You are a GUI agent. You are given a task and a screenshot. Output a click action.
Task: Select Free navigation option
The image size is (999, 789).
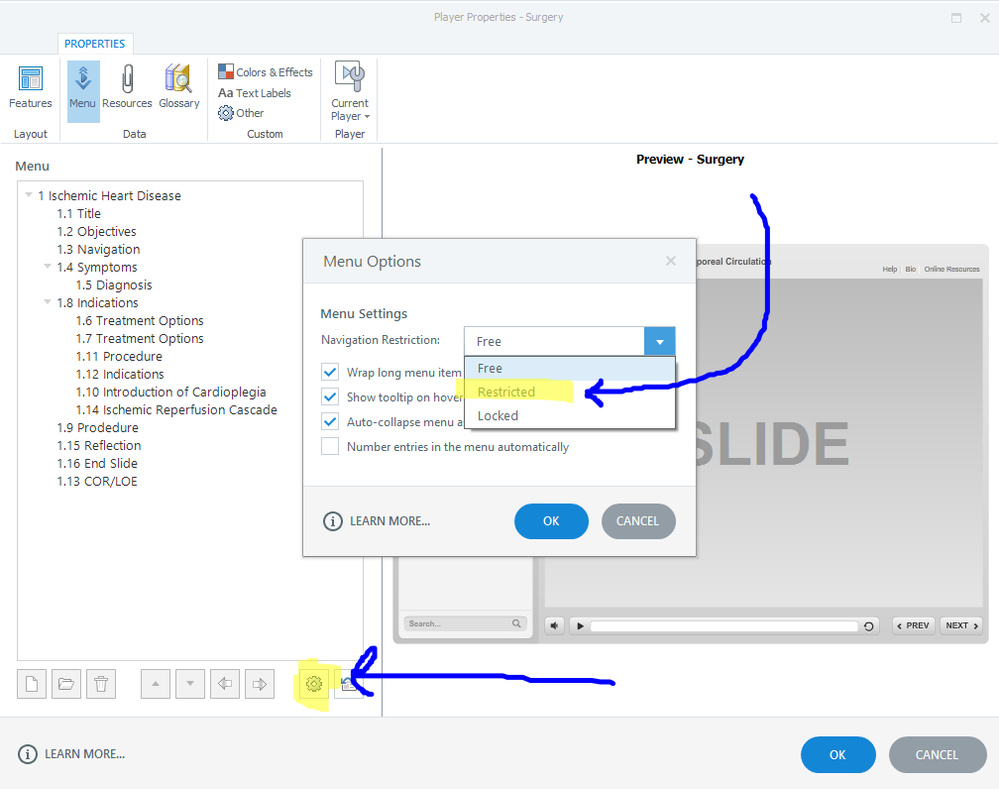(x=570, y=368)
